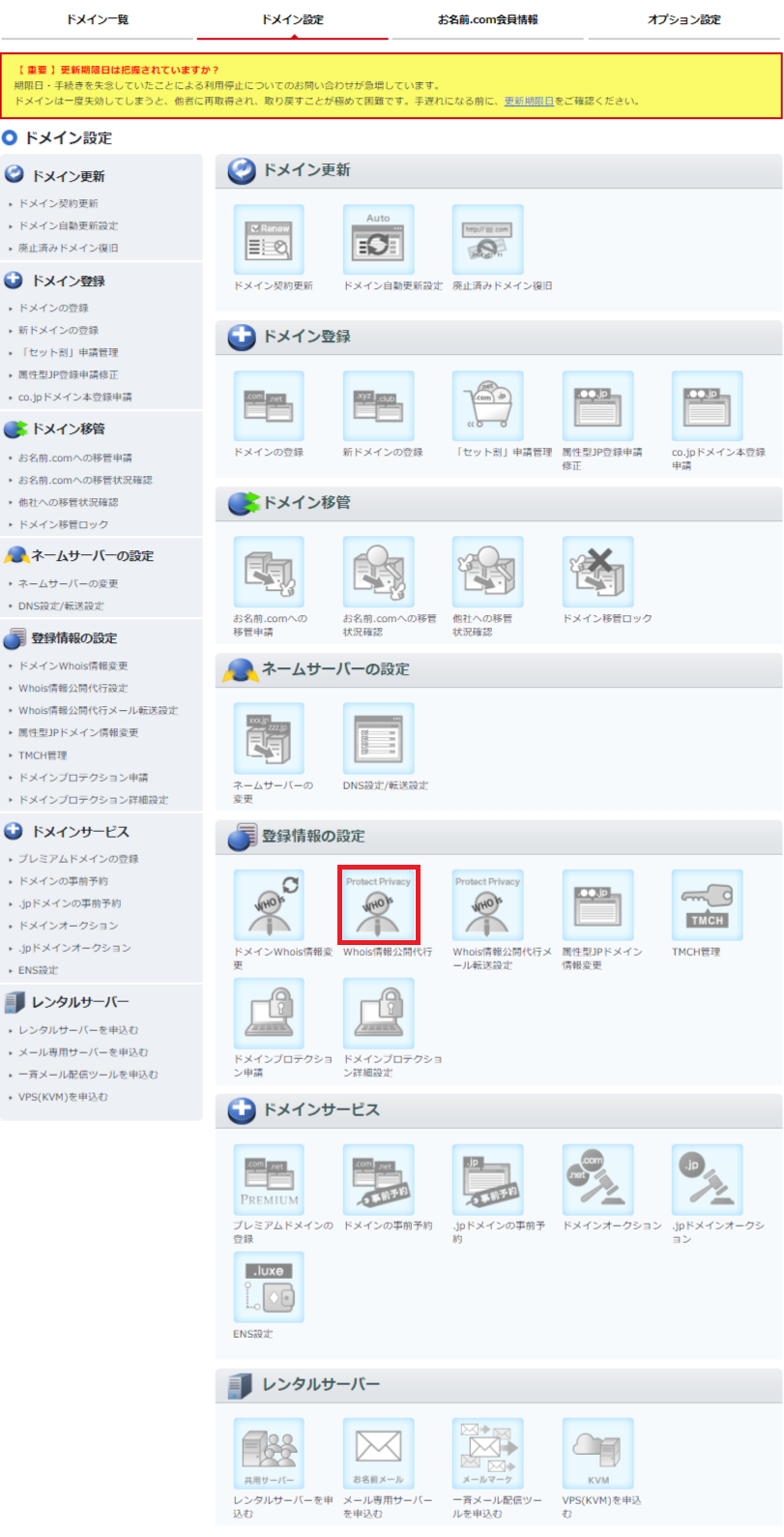The width and height of the screenshot is (784, 1537).
Task: Click the プレミアムドメインの登録 PREMIUM icon
Action: 269,1179
